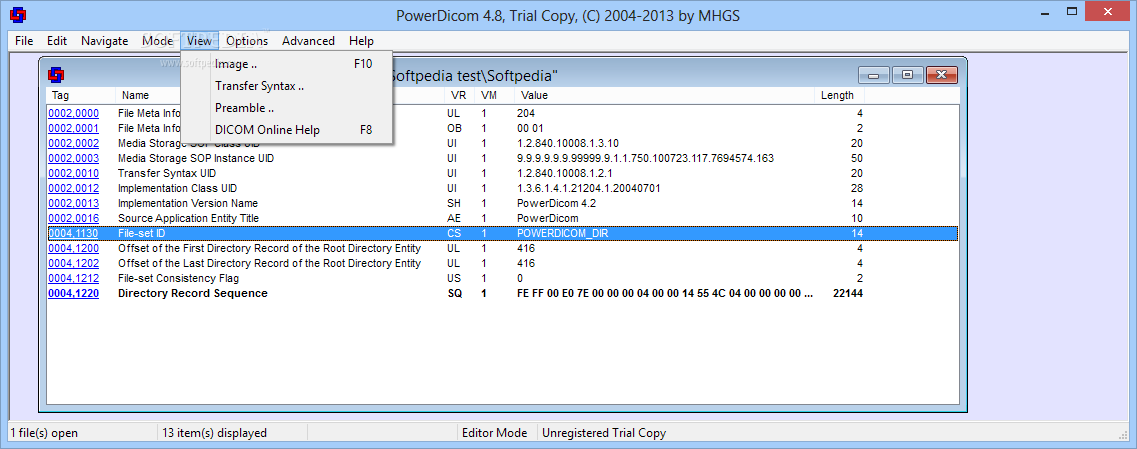Open tag link 0002,0016

pos(73,218)
